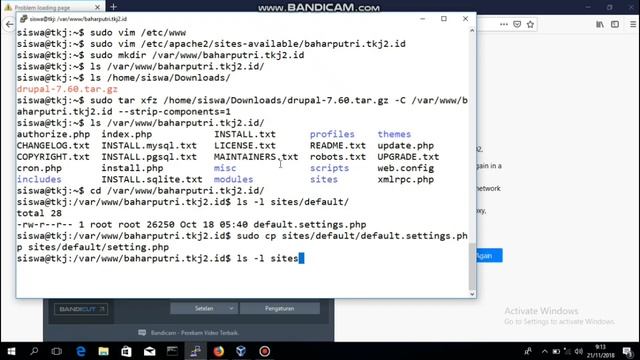Viewport: 640px width, 360px height.
Task: Open Firefox page actions ellipsis menu
Action: click(x=504, y=24)
